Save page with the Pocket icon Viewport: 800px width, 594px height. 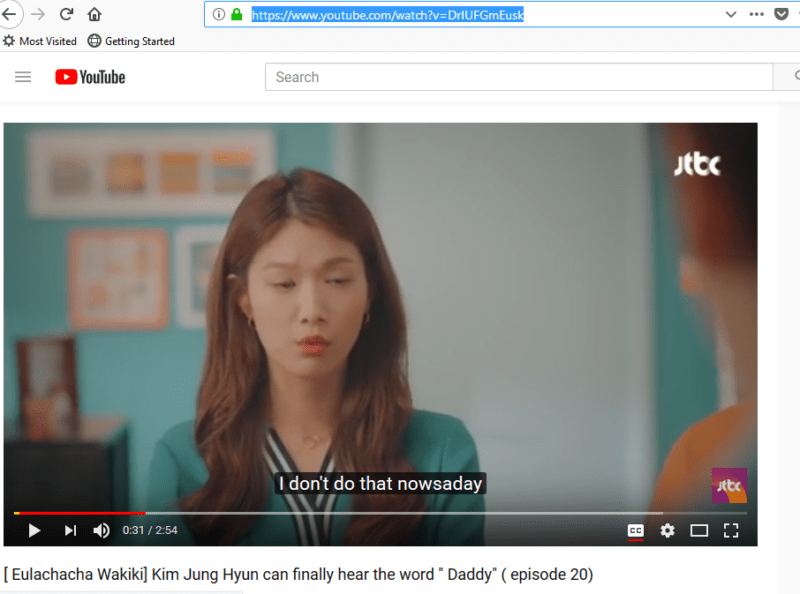coord(781,14)
